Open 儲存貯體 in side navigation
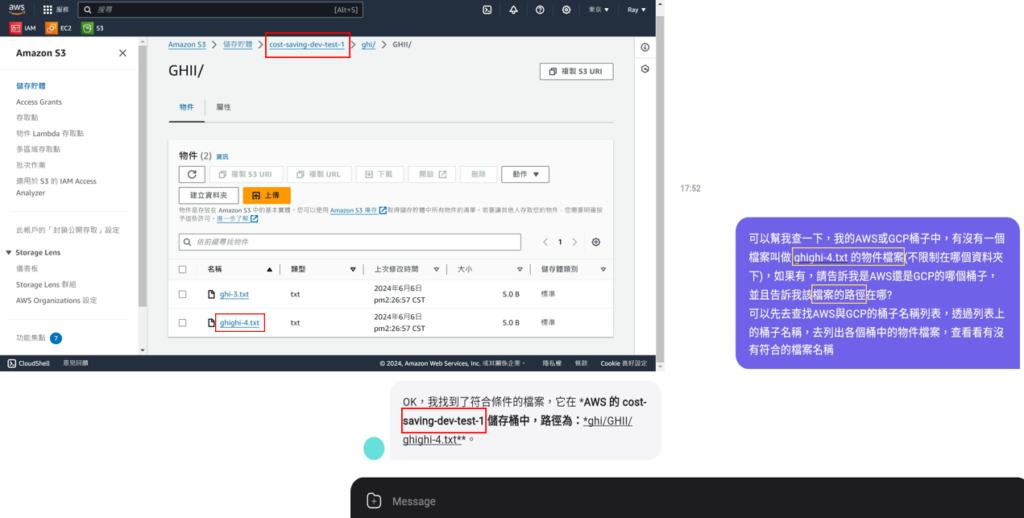Screen dimensions: 1024x518 pyautogui.click(x=31, y=86)
